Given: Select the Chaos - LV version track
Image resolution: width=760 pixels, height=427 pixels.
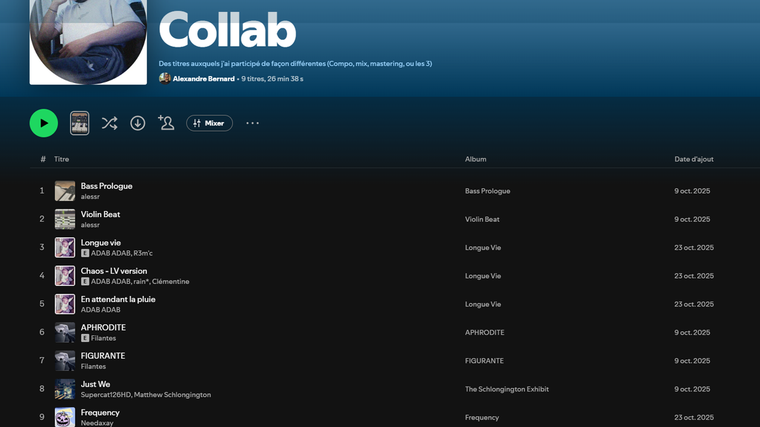Looking at the screenshot, I should tap(114, 271).
